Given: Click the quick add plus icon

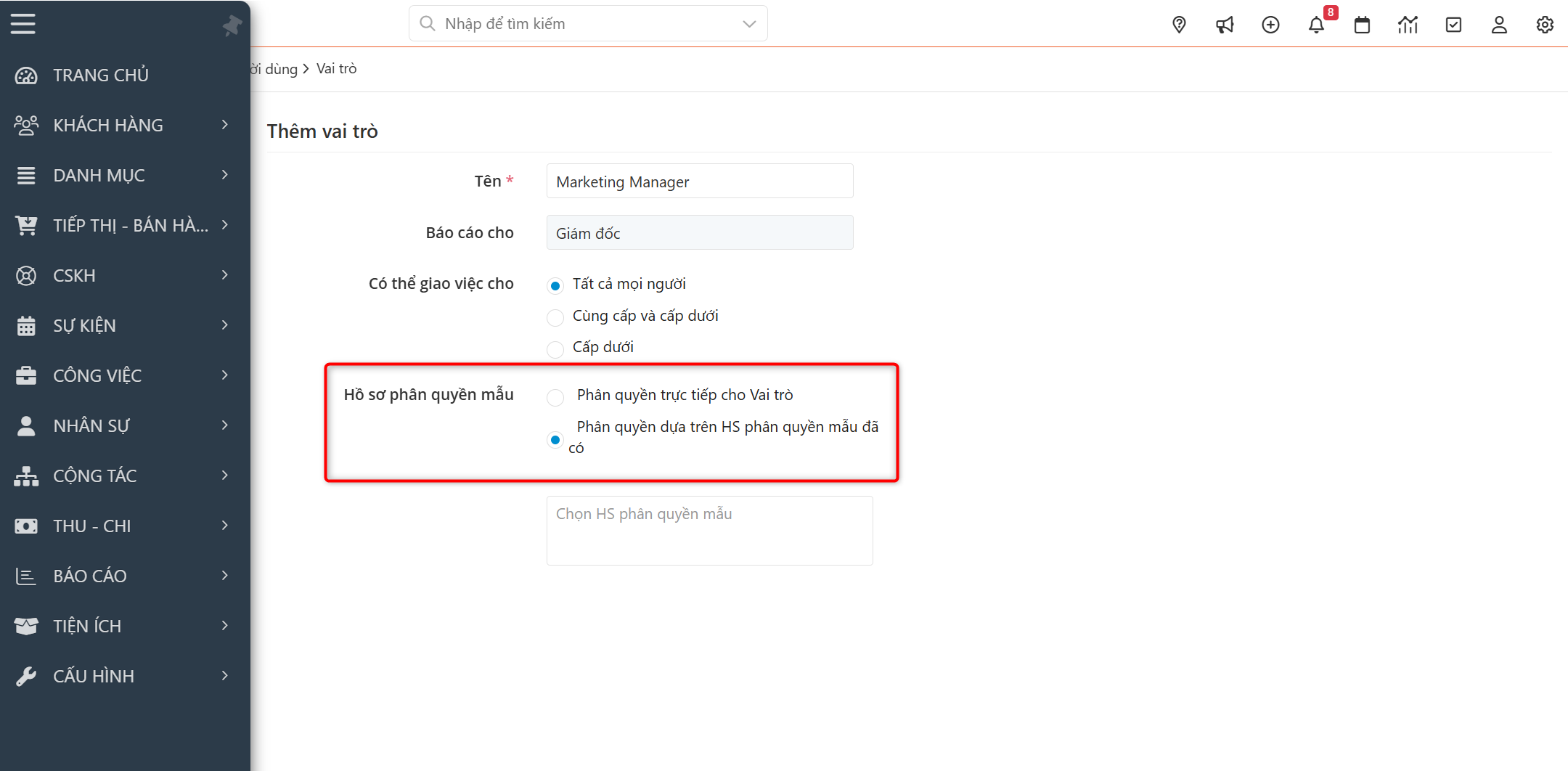Looking at the screenshot, I should (1270, 25).
